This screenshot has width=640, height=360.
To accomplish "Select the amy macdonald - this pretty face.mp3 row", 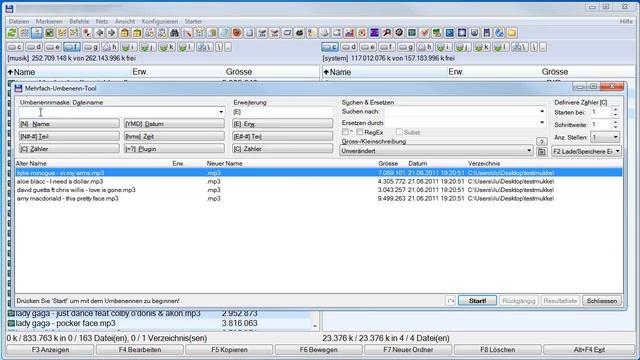I will [319, 198].
